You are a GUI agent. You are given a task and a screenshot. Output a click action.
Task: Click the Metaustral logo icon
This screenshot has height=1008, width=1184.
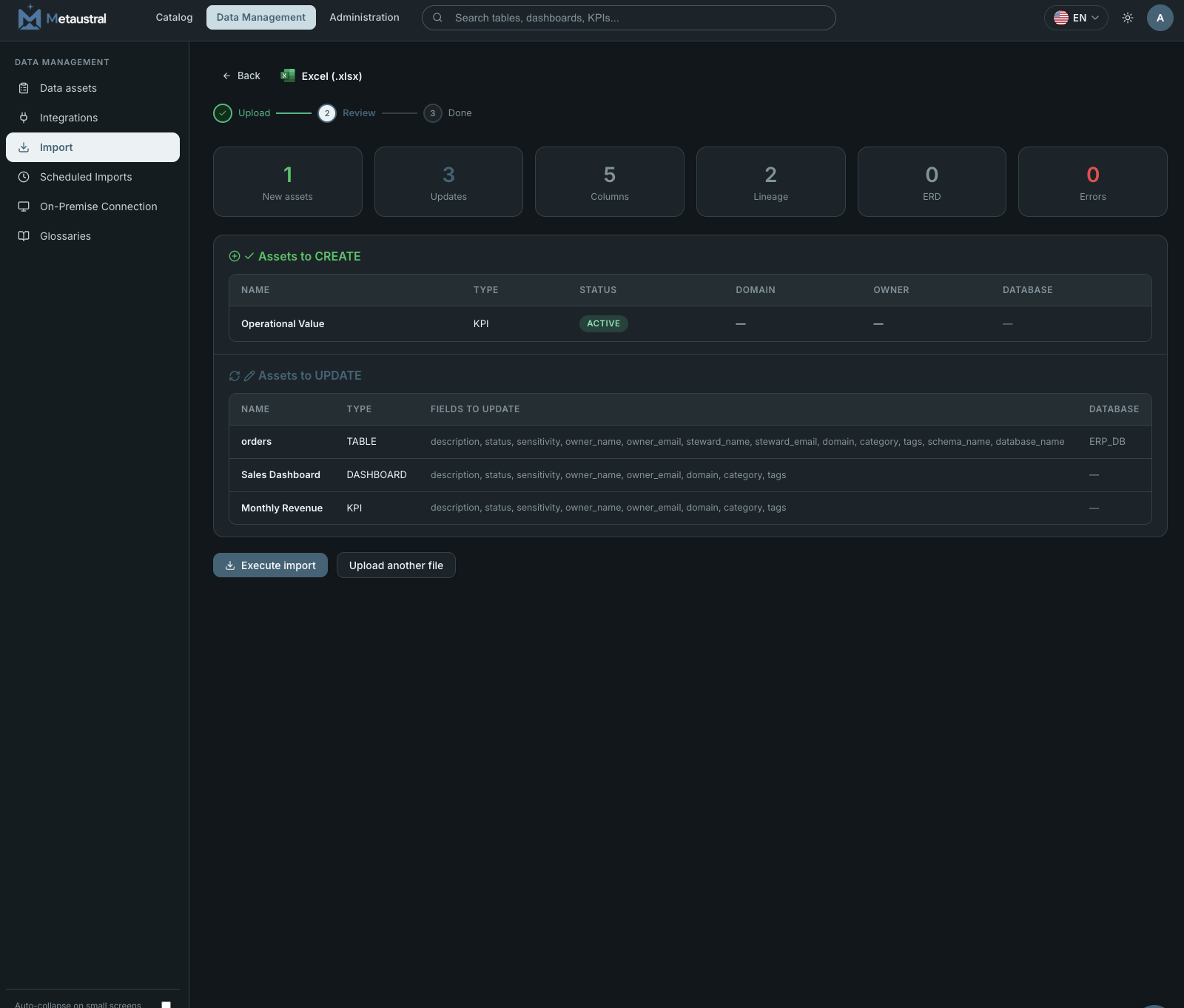pyautogui.click(x=29, y=17)
